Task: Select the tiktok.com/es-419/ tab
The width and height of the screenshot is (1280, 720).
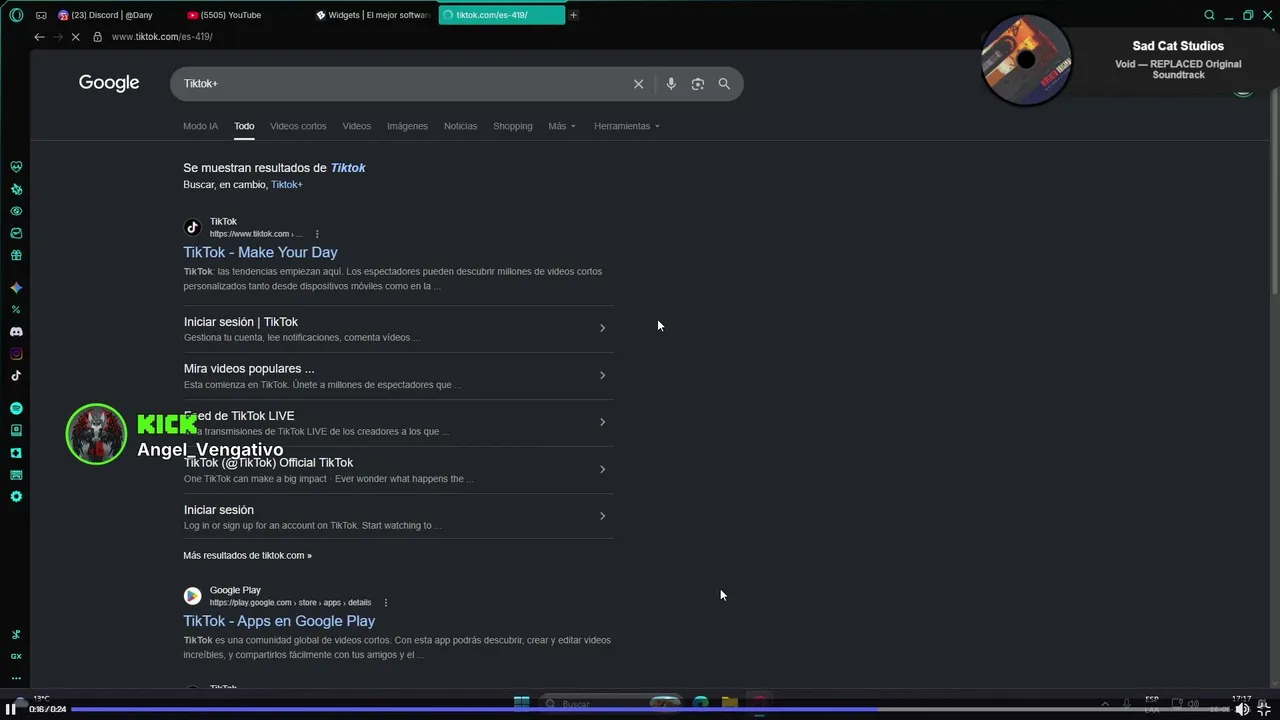Action: 501,15
